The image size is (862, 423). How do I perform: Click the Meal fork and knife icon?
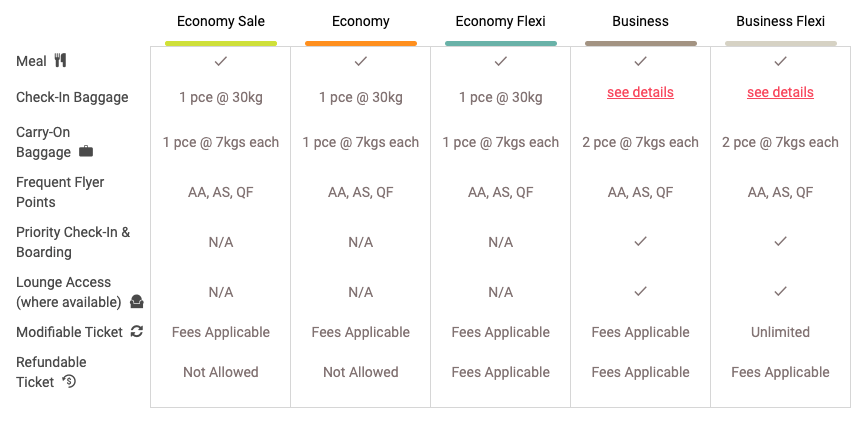click(61, 61)
